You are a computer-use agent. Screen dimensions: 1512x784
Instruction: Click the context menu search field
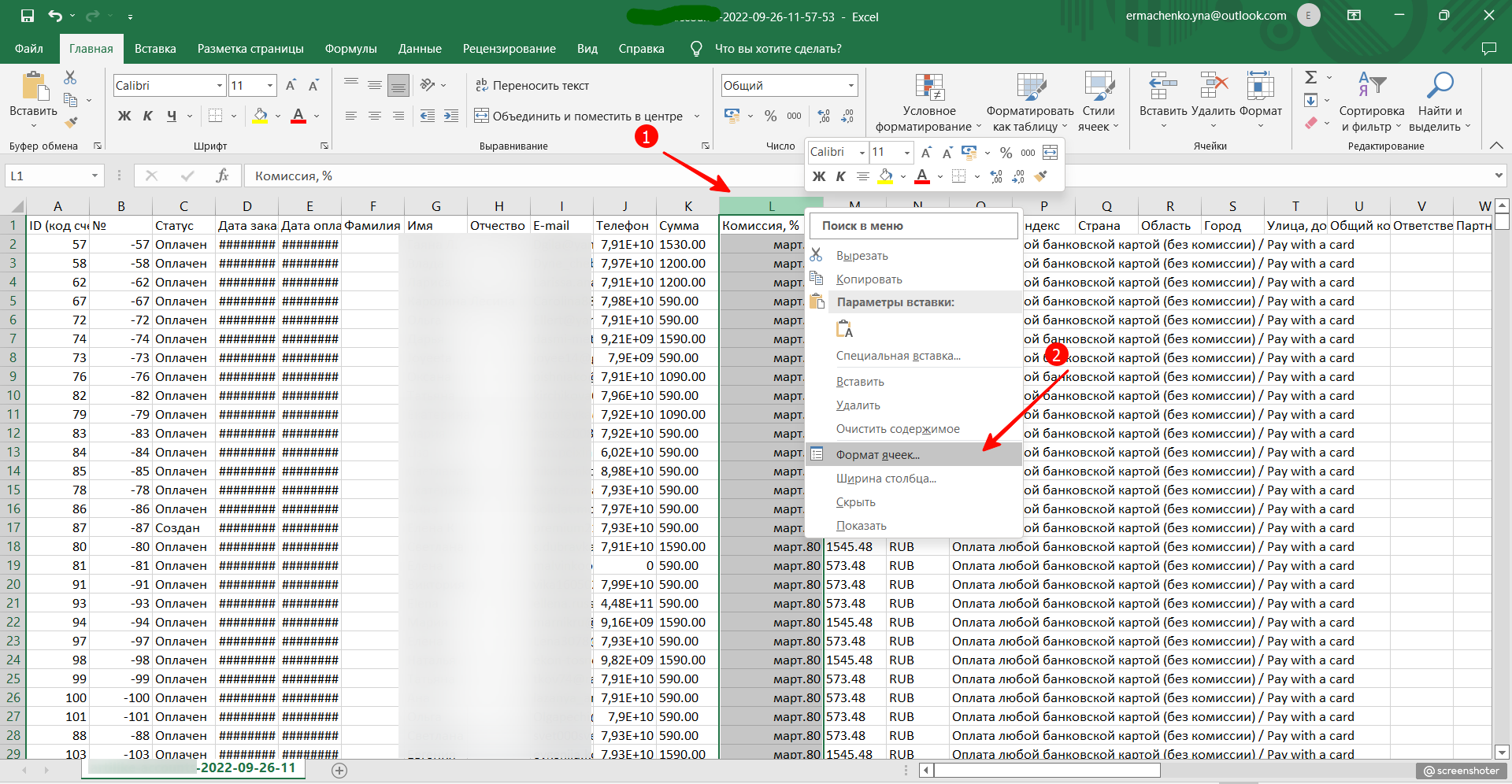tap(913, 226)
